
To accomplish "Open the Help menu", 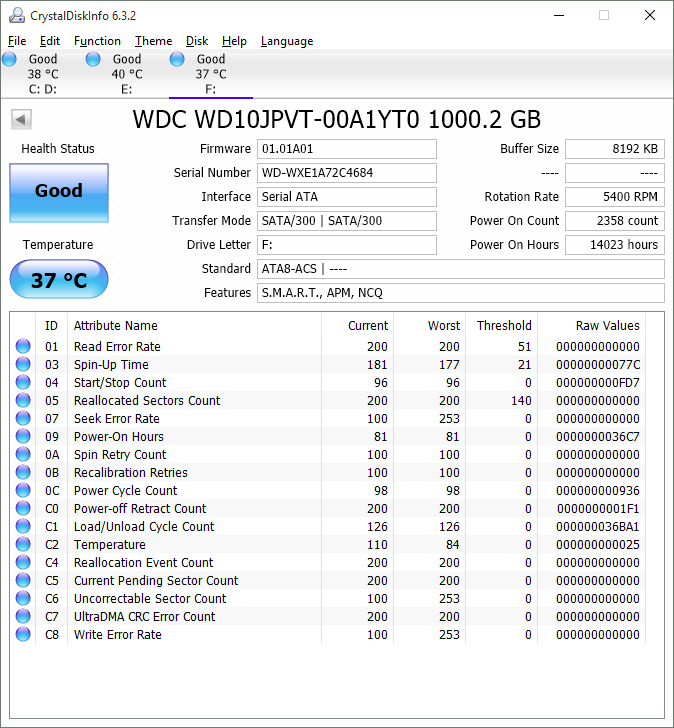I will coord(234,41).
